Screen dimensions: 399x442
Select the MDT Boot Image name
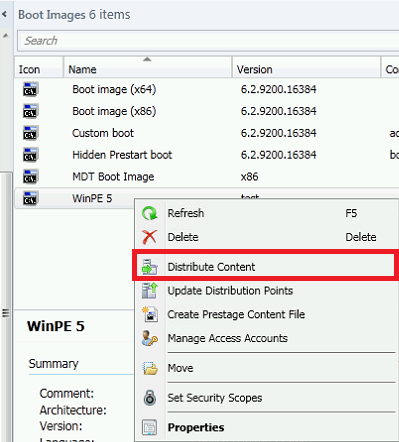tap(113, 177)
